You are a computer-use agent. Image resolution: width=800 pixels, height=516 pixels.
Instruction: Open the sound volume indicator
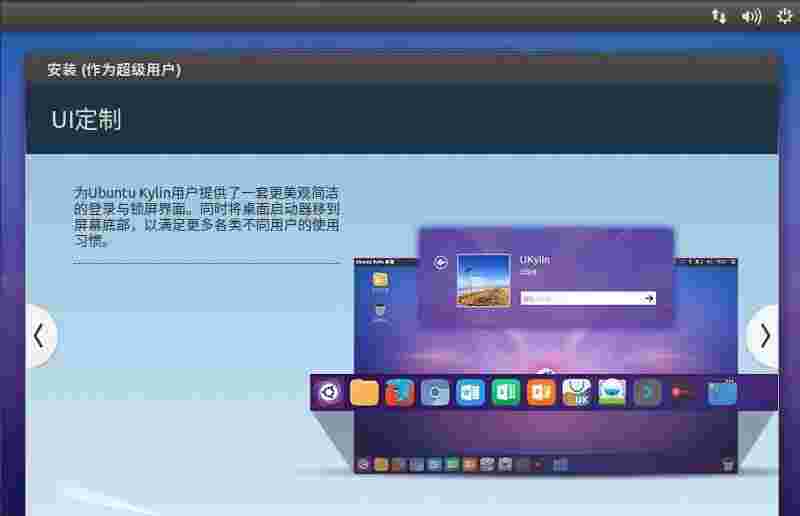pos(751,16)
